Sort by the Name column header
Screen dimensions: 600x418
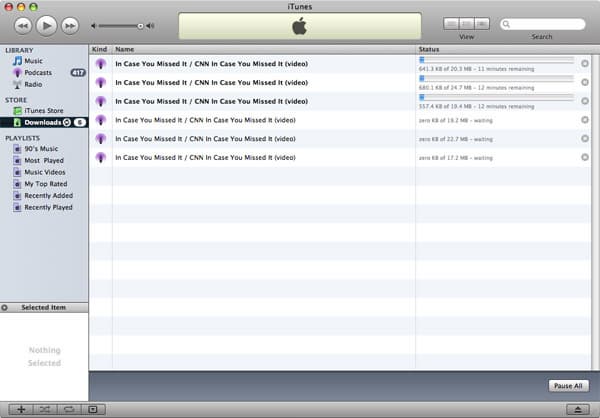point(264,49)
